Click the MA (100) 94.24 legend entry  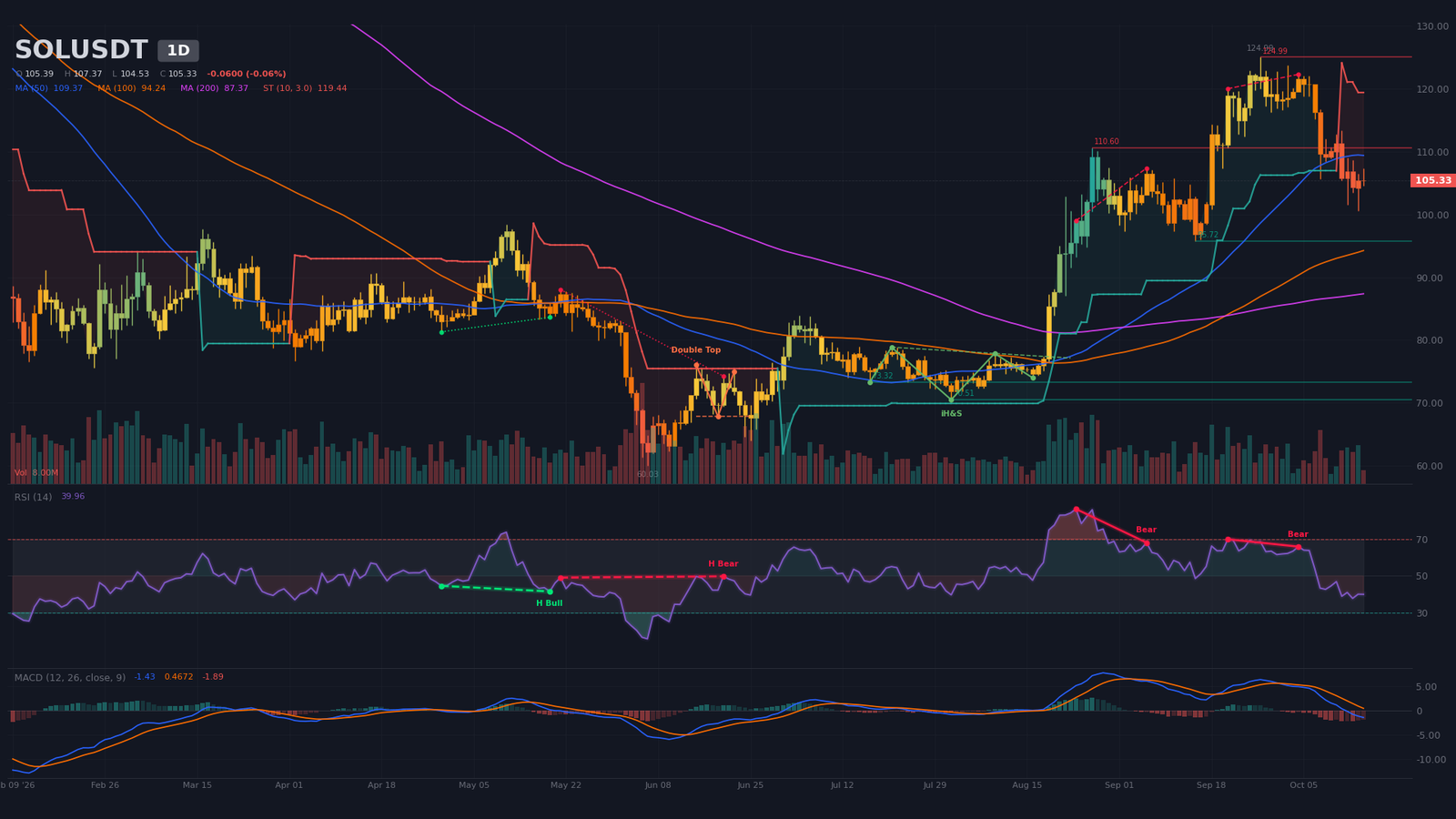(x=132, y=88)
